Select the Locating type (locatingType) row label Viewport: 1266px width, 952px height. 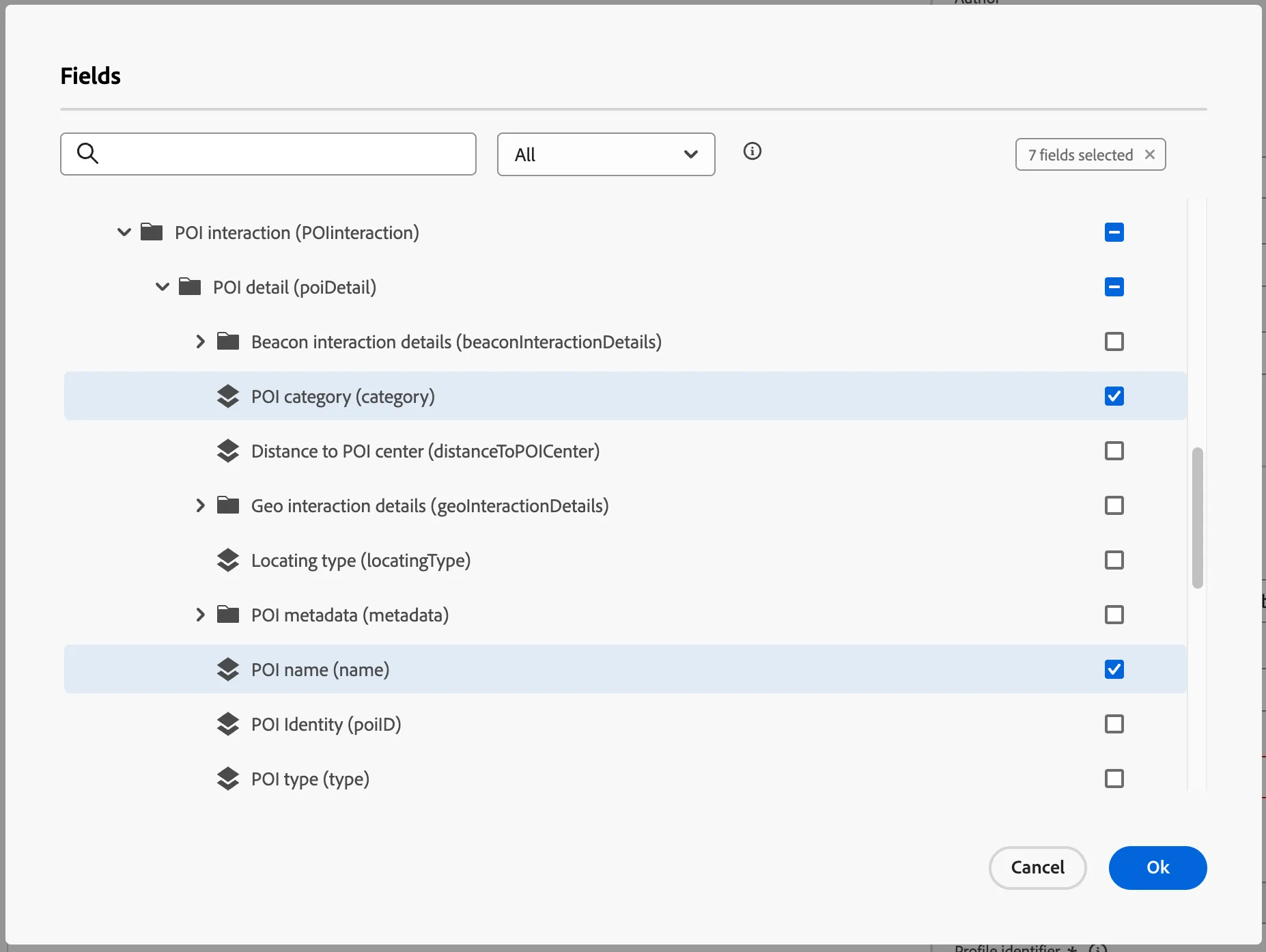point(361,560)
